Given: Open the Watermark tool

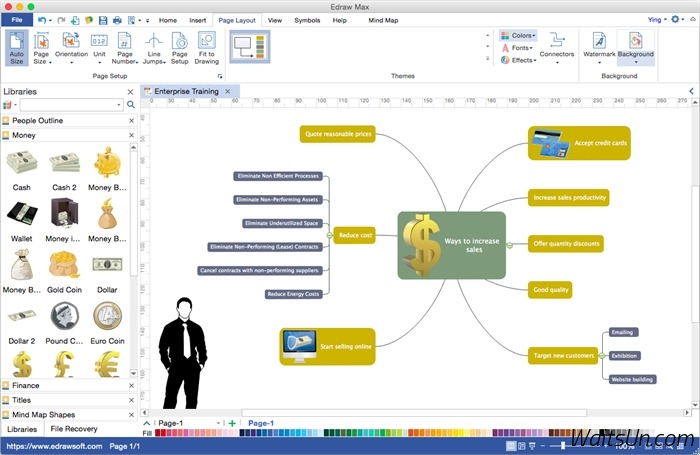Looking at the screenshot, I should tap(599, 46).
